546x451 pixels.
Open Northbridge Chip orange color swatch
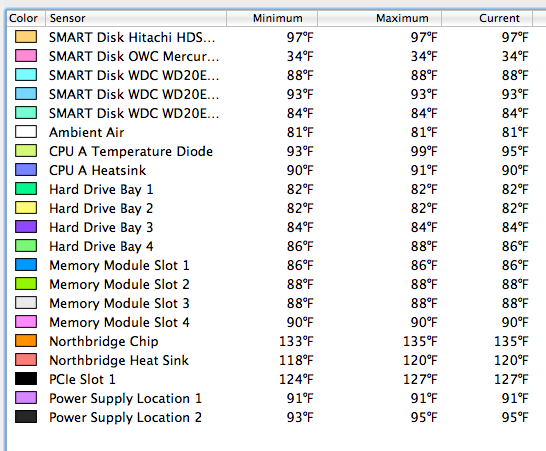[x=26, y=341]
